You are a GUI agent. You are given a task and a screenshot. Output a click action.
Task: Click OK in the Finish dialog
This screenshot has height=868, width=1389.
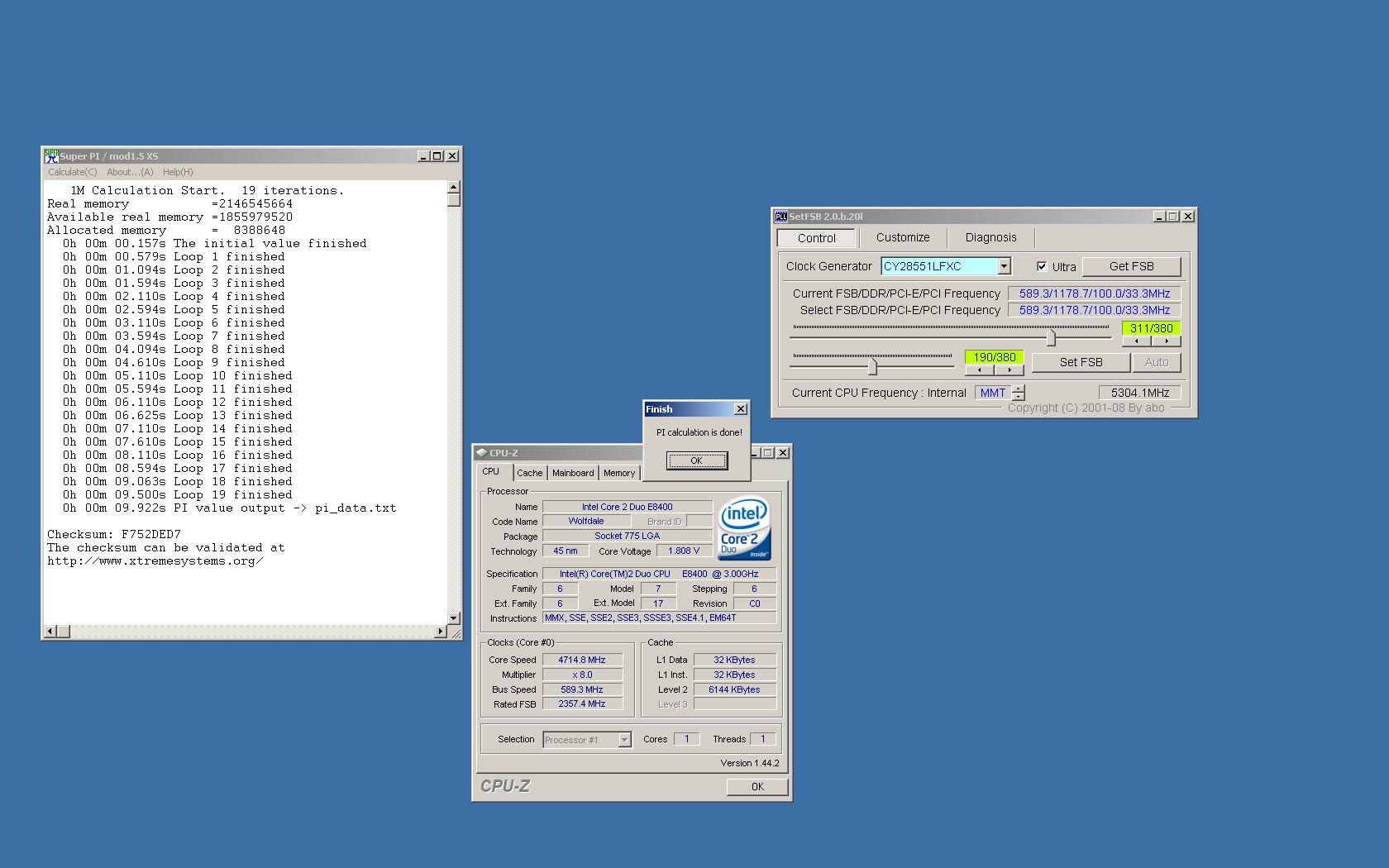[697, 460]
